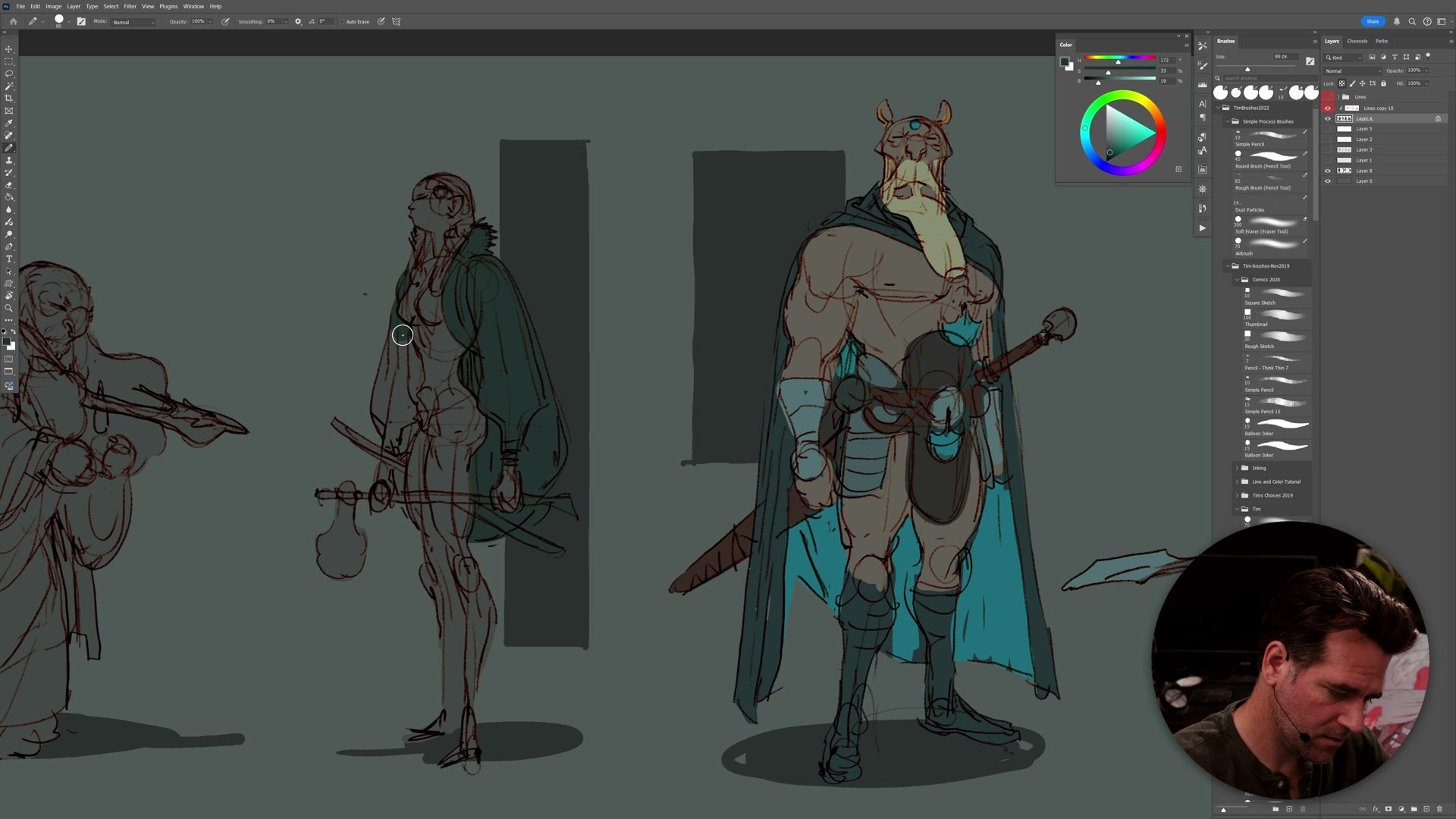Collapse the Comics 2020 brush folder
Image resolution: width=1456 pixels, height=819 pixels.
tap(1237, 280)
